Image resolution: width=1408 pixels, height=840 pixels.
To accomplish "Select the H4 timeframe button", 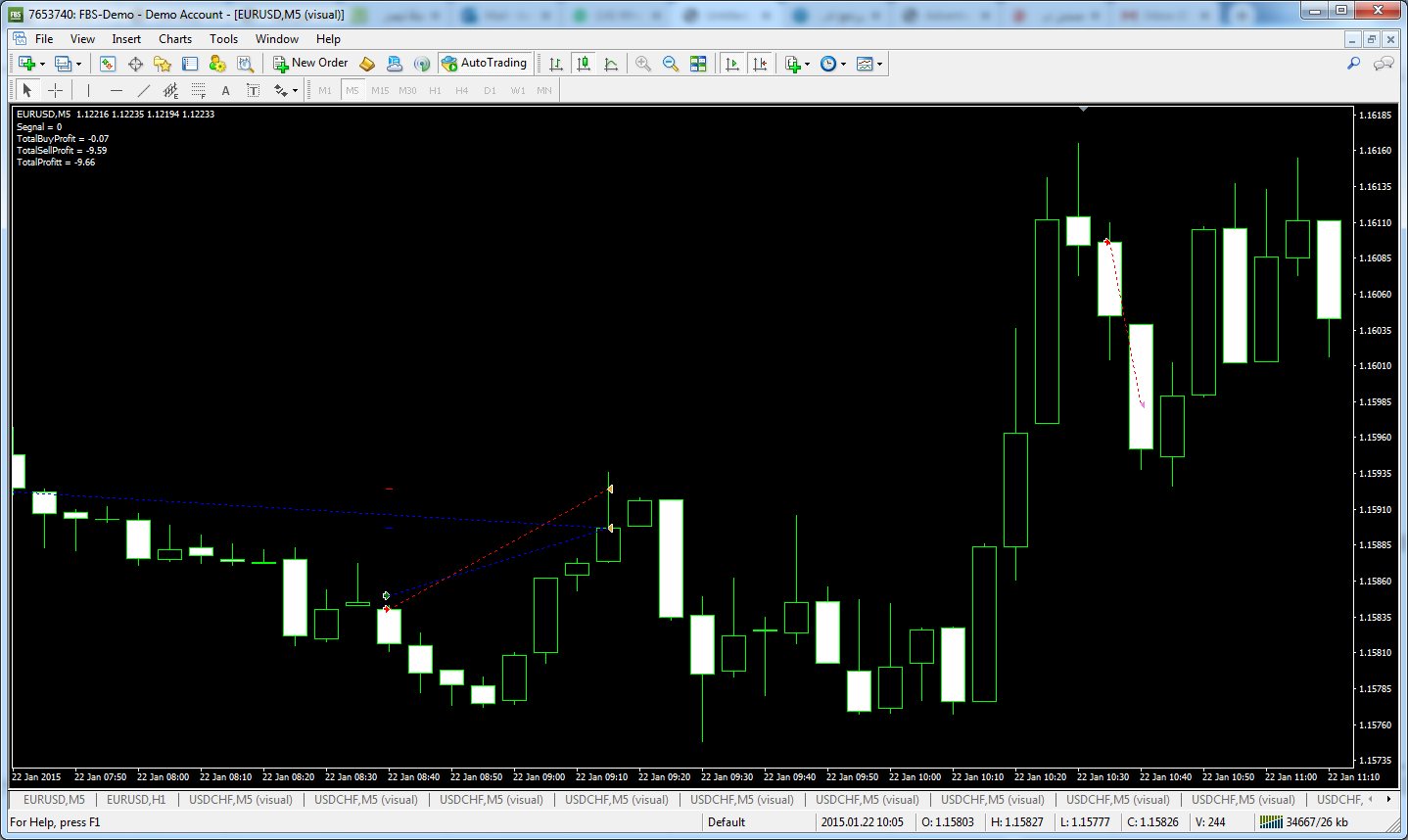I will [462, 90].
